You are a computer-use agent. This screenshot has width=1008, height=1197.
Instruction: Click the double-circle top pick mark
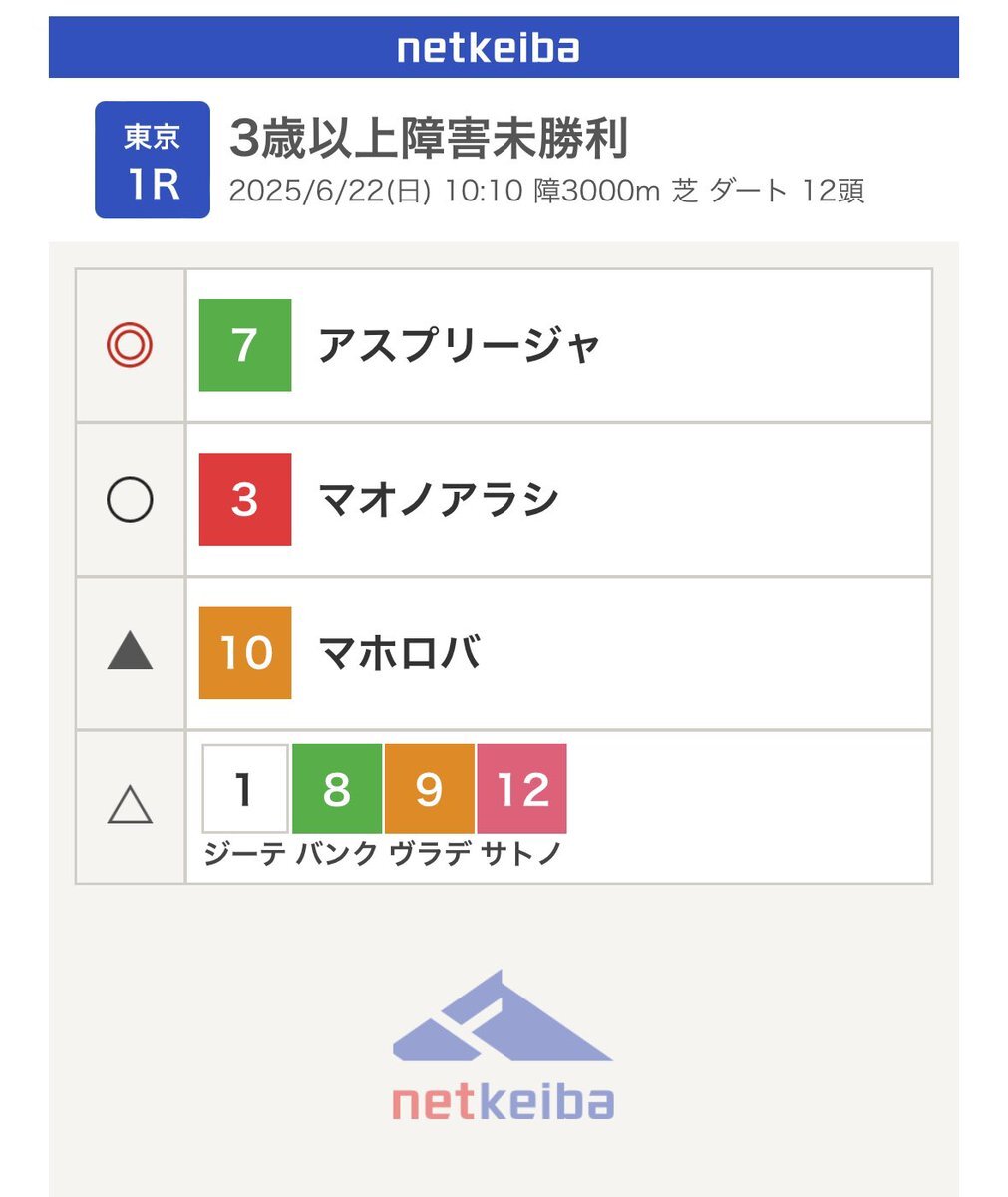[x=130, y=345]
